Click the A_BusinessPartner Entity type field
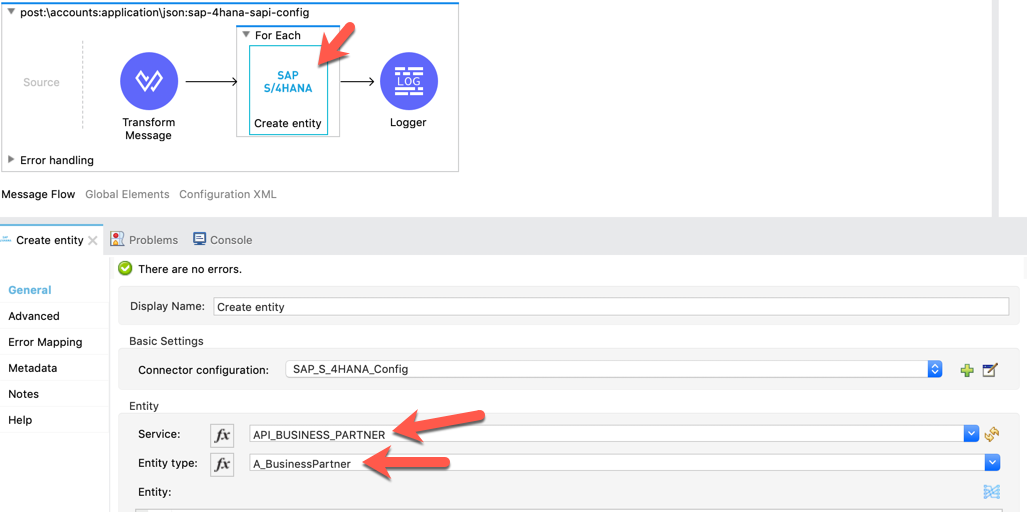 coord(618,464)
